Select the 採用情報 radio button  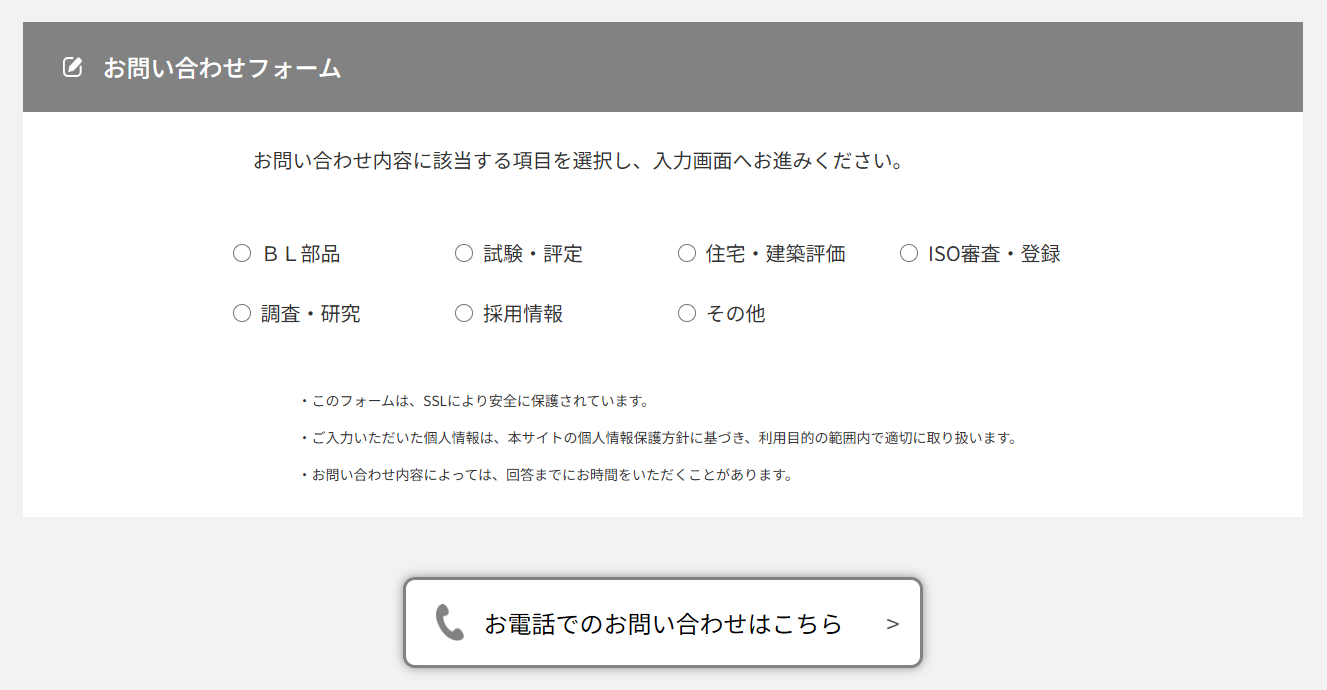pyautogui.click(x=464, y=314)
